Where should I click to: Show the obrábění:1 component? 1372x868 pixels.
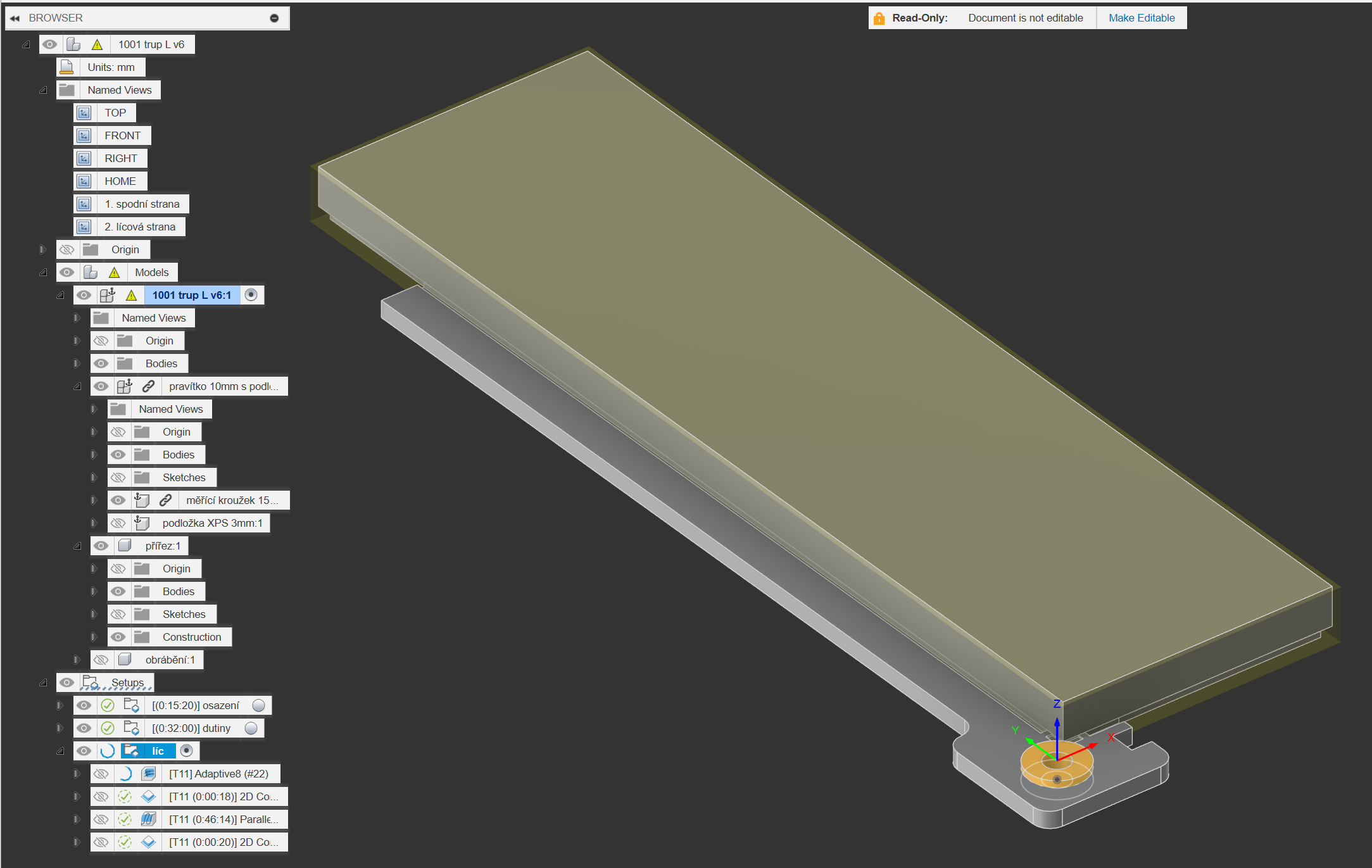pos(101,660)
